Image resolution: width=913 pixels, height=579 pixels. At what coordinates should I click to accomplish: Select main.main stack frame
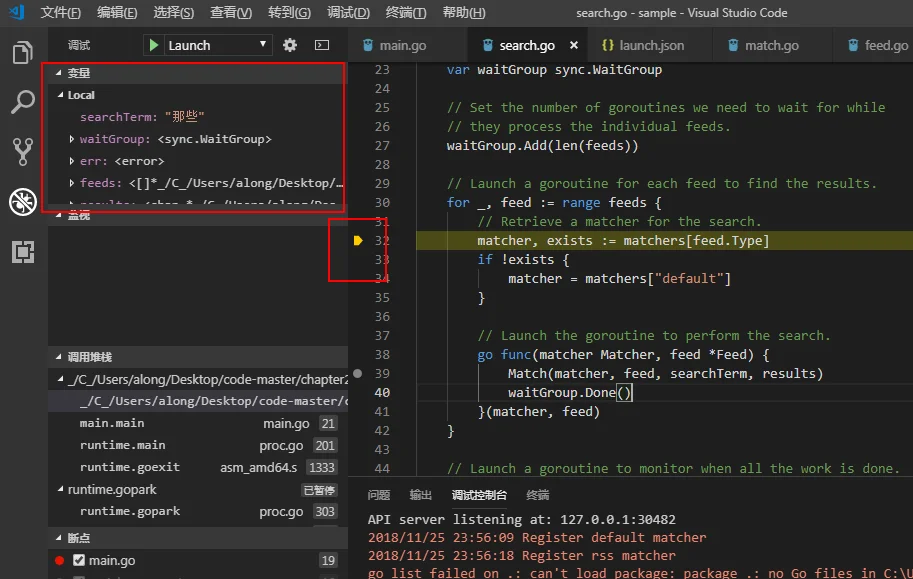pyautogui.click(x=198, y=423)
